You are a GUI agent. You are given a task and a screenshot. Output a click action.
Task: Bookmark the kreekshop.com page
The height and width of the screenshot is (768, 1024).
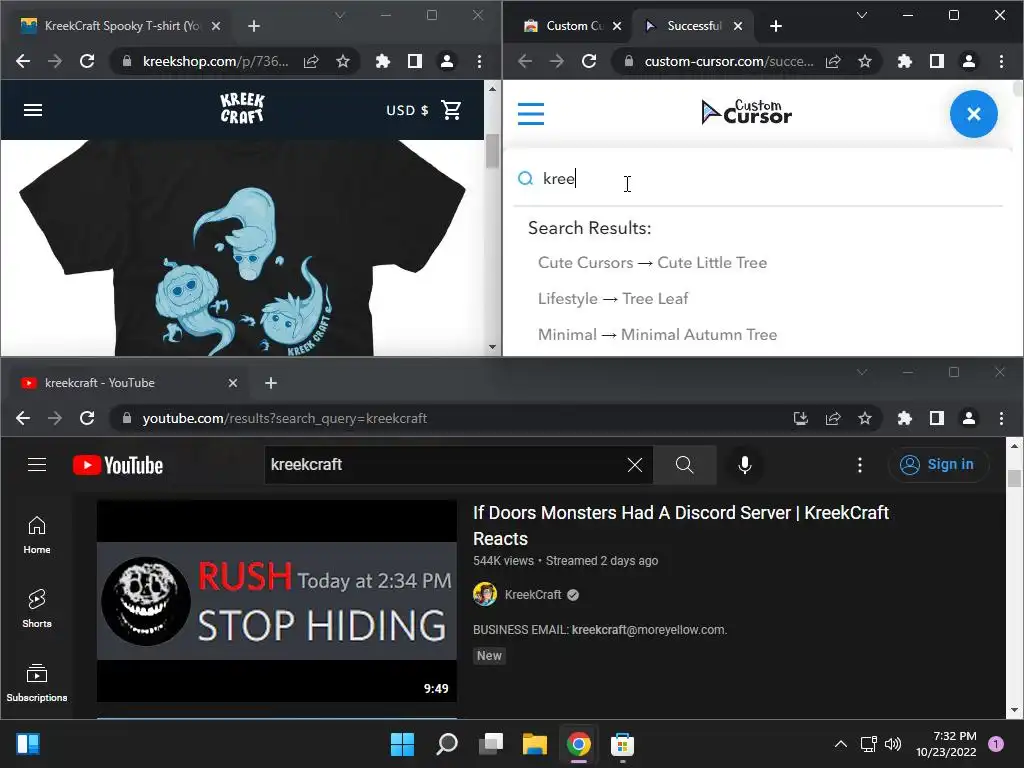(x=343, y=61)
